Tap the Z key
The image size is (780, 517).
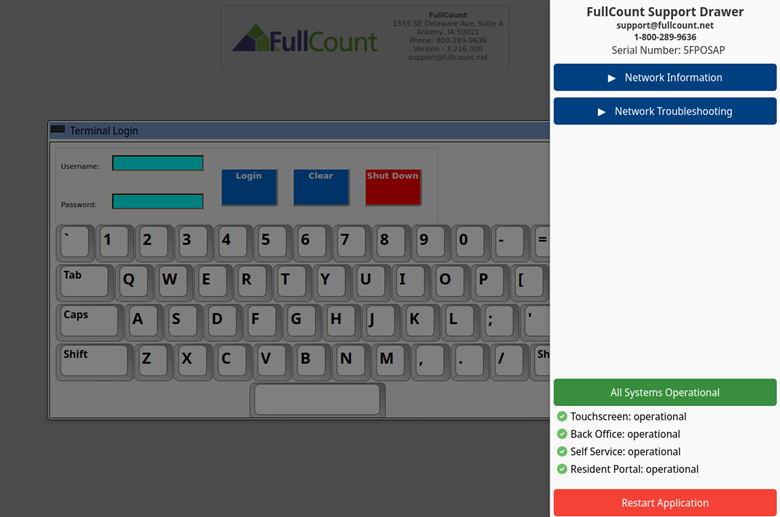pos(154,362)
